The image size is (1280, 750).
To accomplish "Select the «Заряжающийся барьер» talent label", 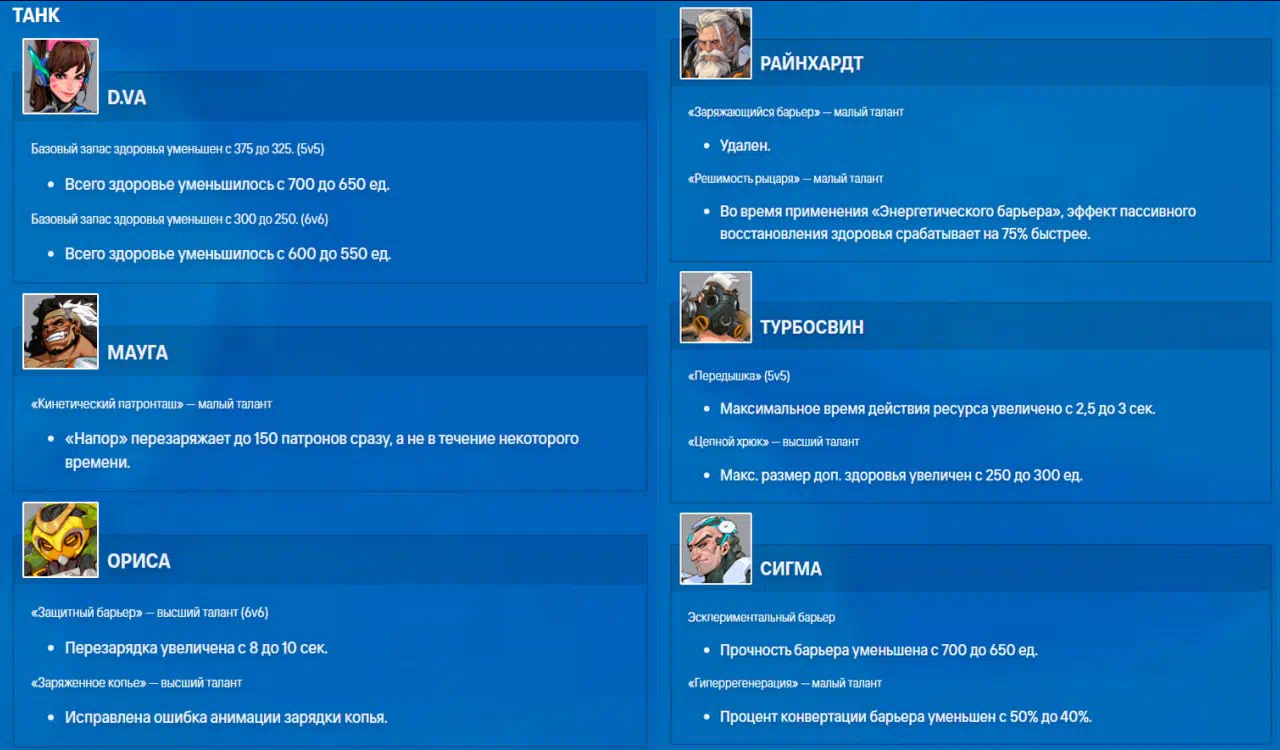I will click(754, 112).
